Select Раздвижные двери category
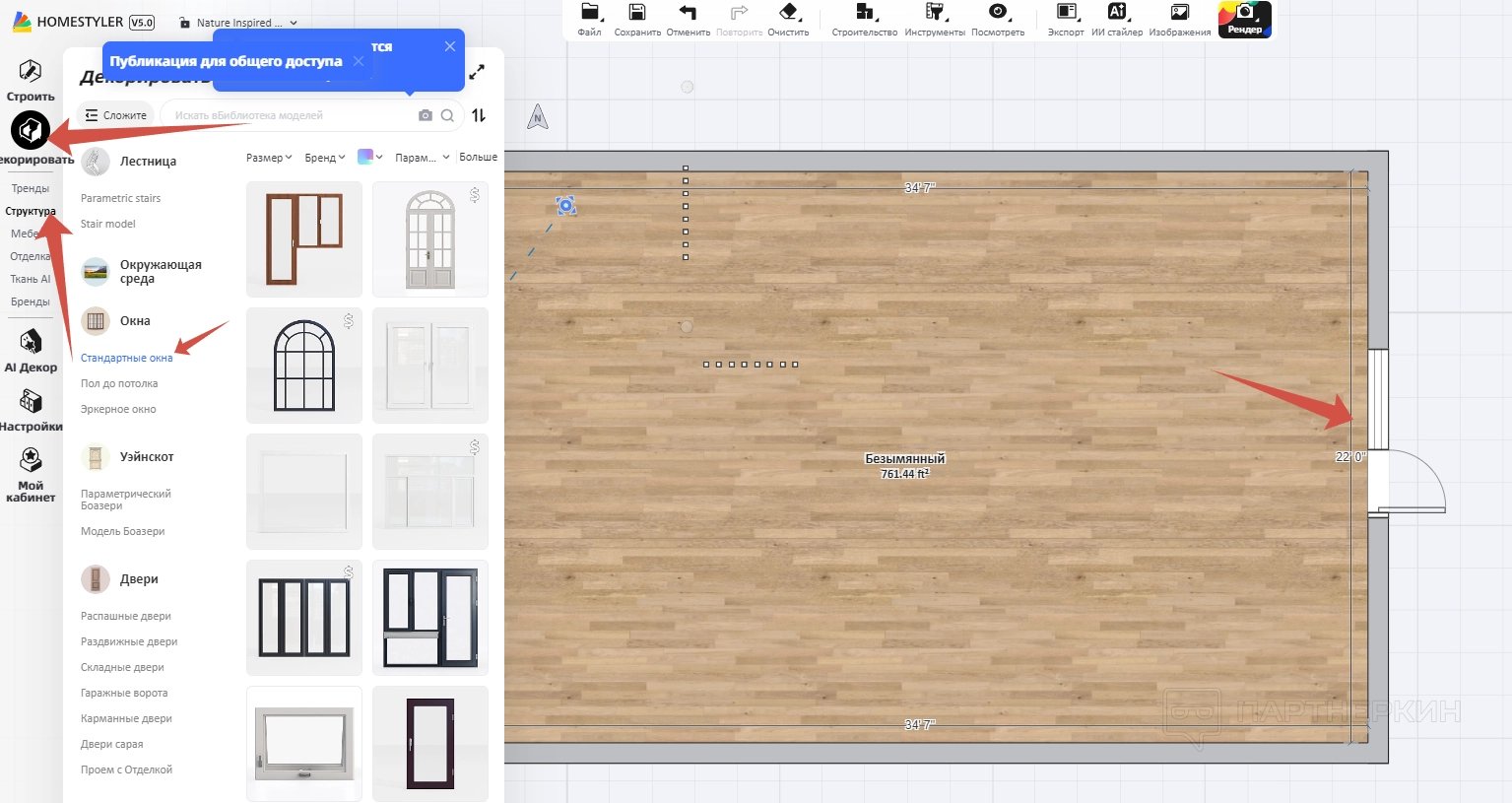The height and width of the screenshot is (803, 1512). (129, 641)
